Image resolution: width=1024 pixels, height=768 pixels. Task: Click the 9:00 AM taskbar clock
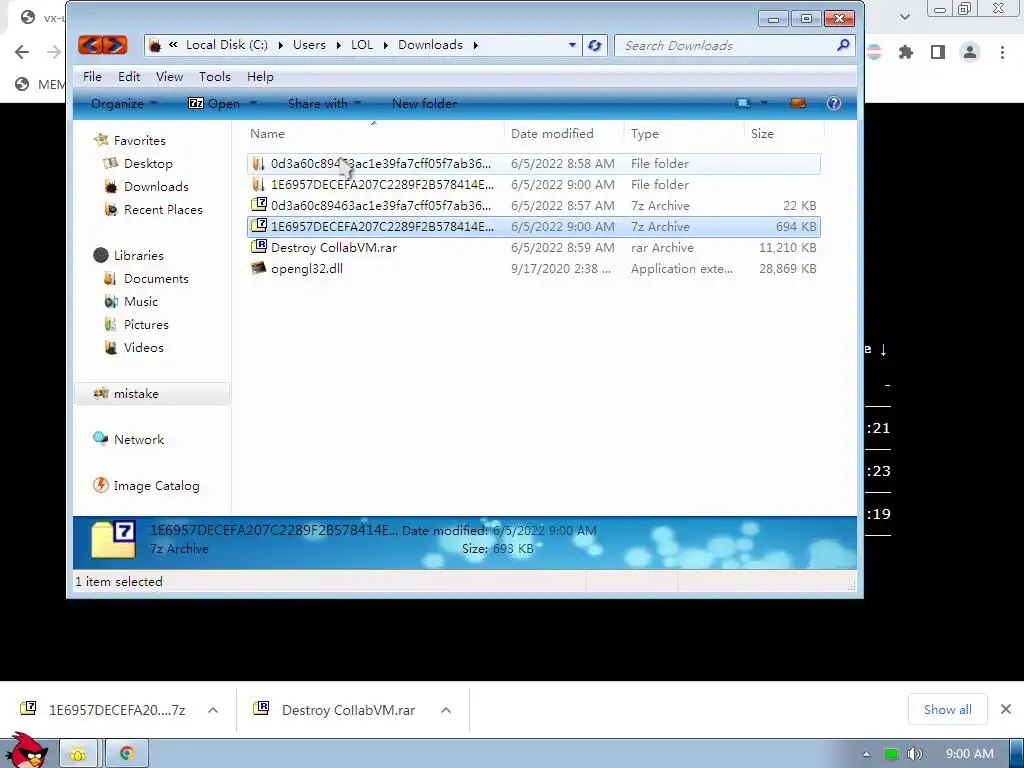click(969, 754)
